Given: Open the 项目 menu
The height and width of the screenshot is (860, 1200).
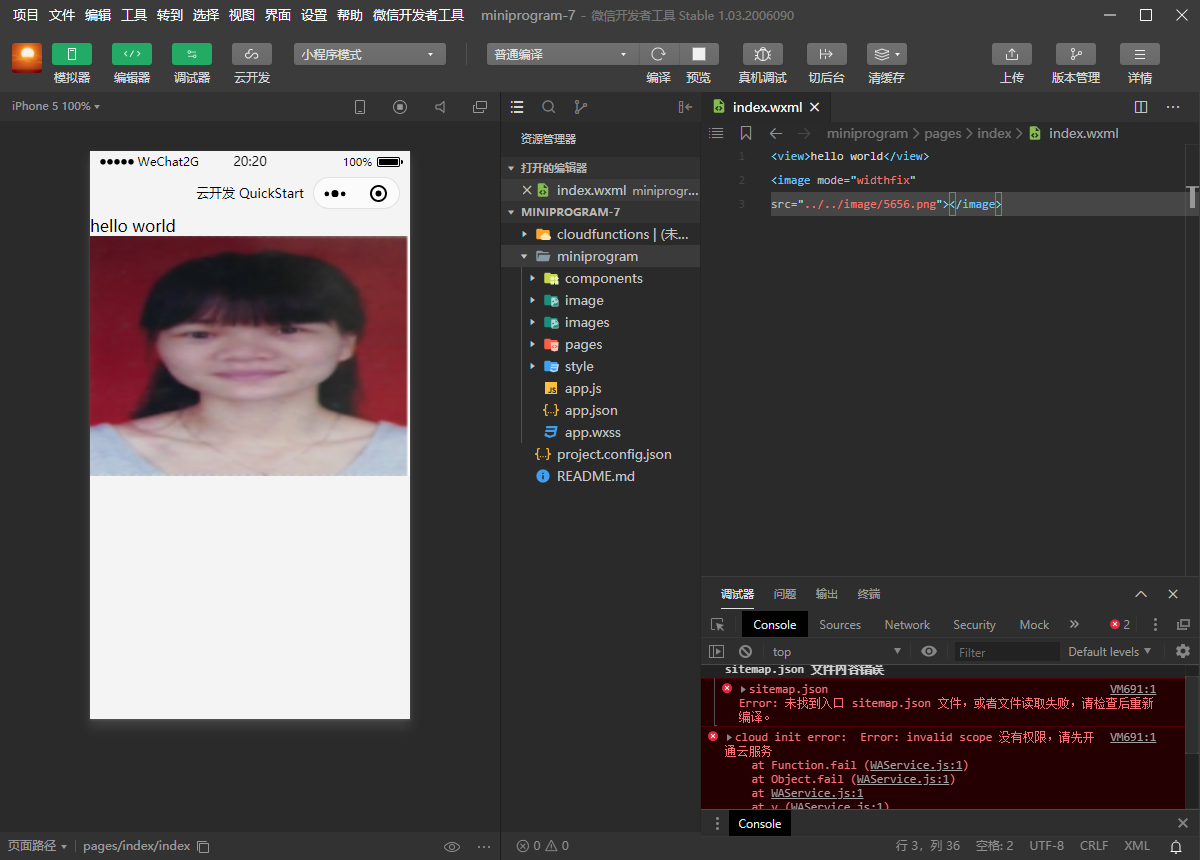Looking at the screenshot, I should coord(26,15).
